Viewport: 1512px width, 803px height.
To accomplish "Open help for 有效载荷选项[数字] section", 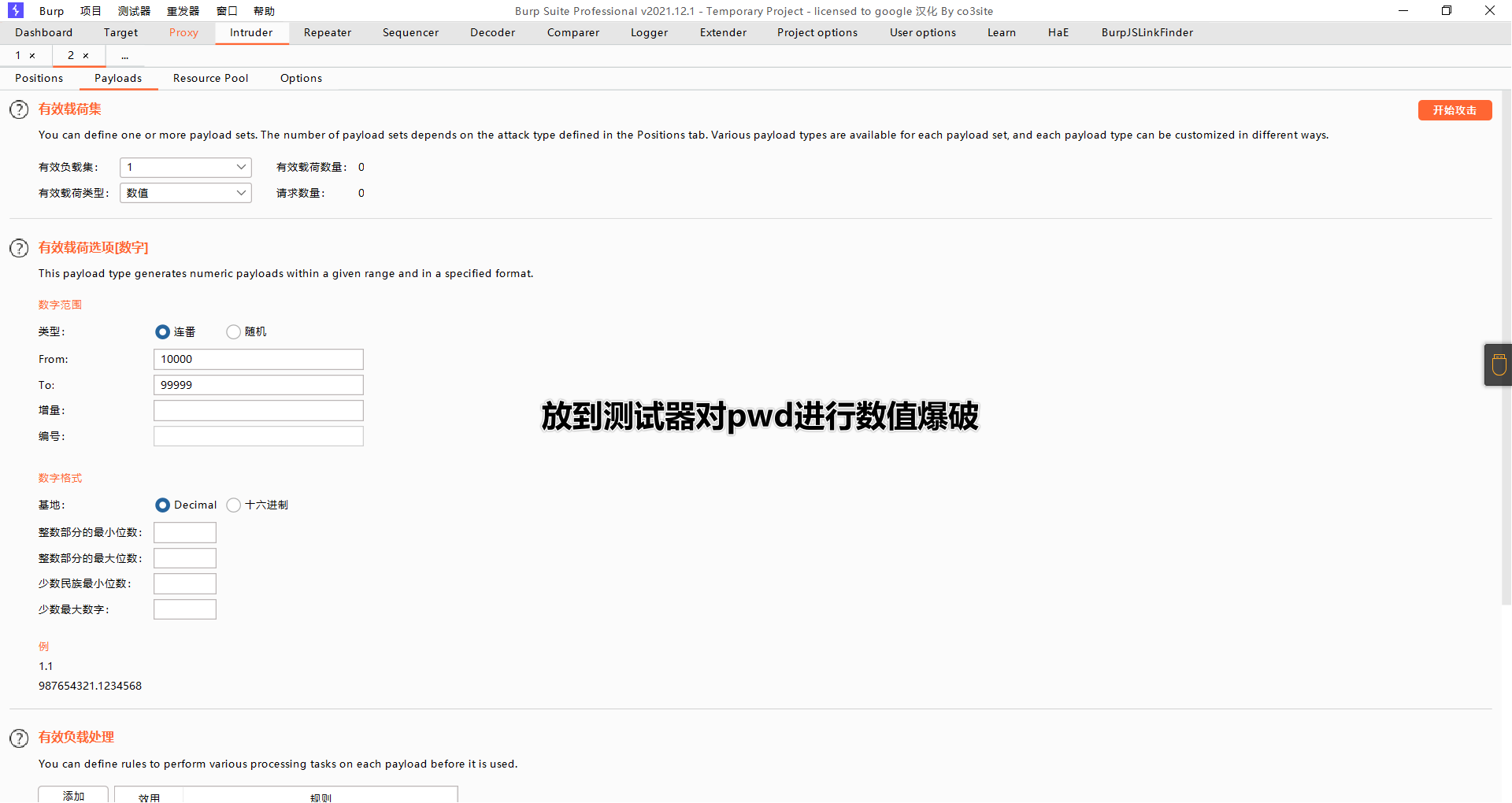I will (x=19, y=248).
